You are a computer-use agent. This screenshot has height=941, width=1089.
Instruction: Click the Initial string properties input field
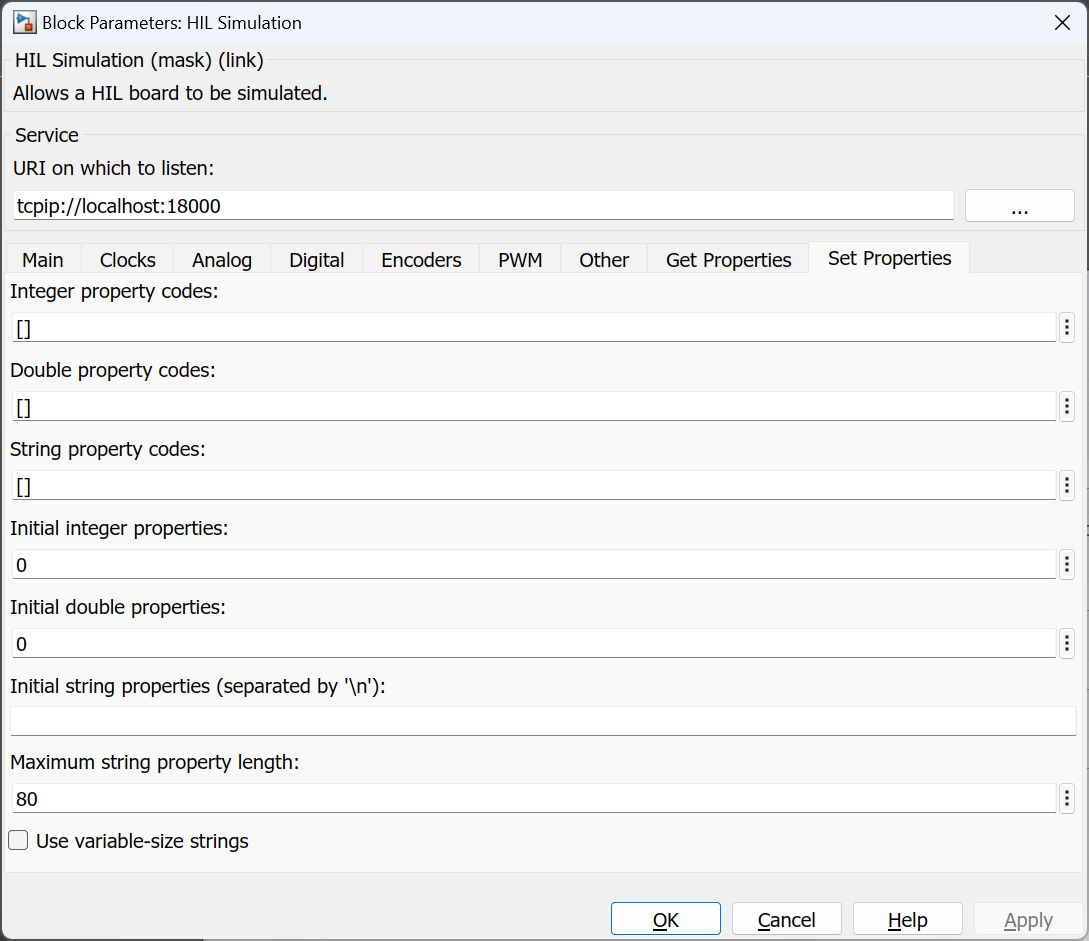coord(542,721)
